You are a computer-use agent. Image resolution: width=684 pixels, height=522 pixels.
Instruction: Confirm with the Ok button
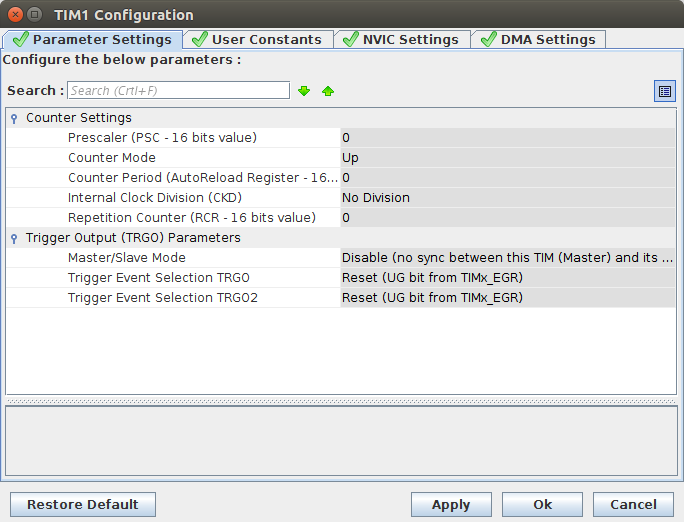click(542, 505)
